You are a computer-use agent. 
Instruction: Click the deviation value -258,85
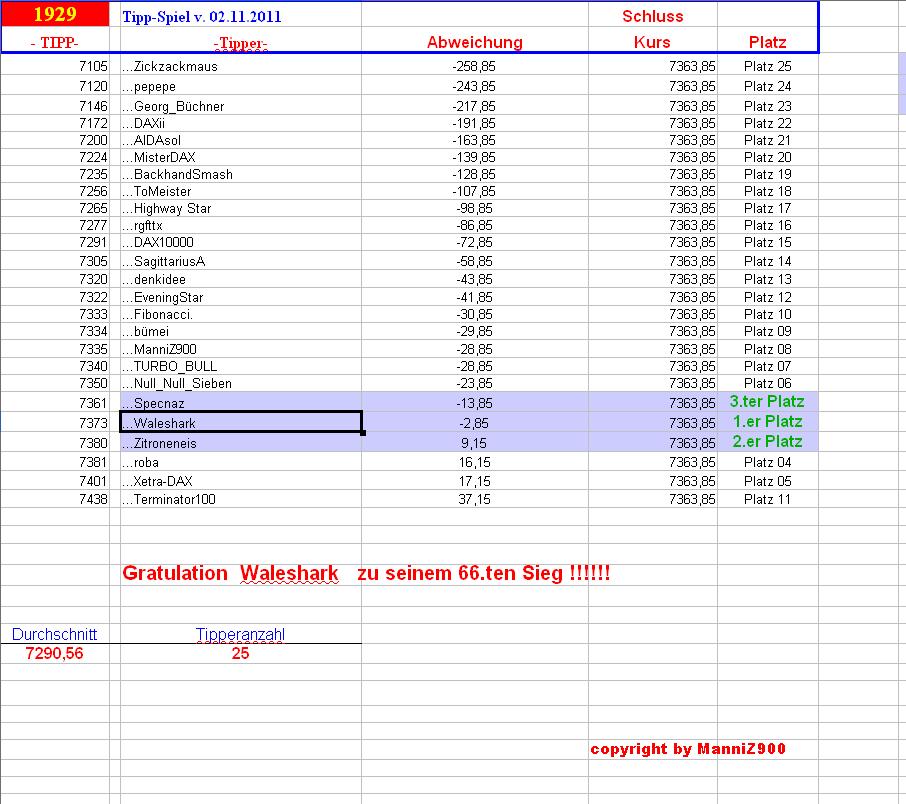point(474,66)
